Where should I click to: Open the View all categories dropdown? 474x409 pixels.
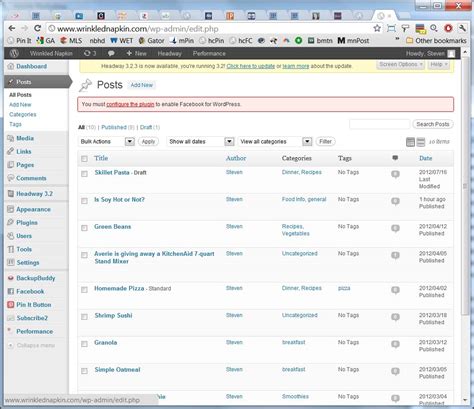275,142
